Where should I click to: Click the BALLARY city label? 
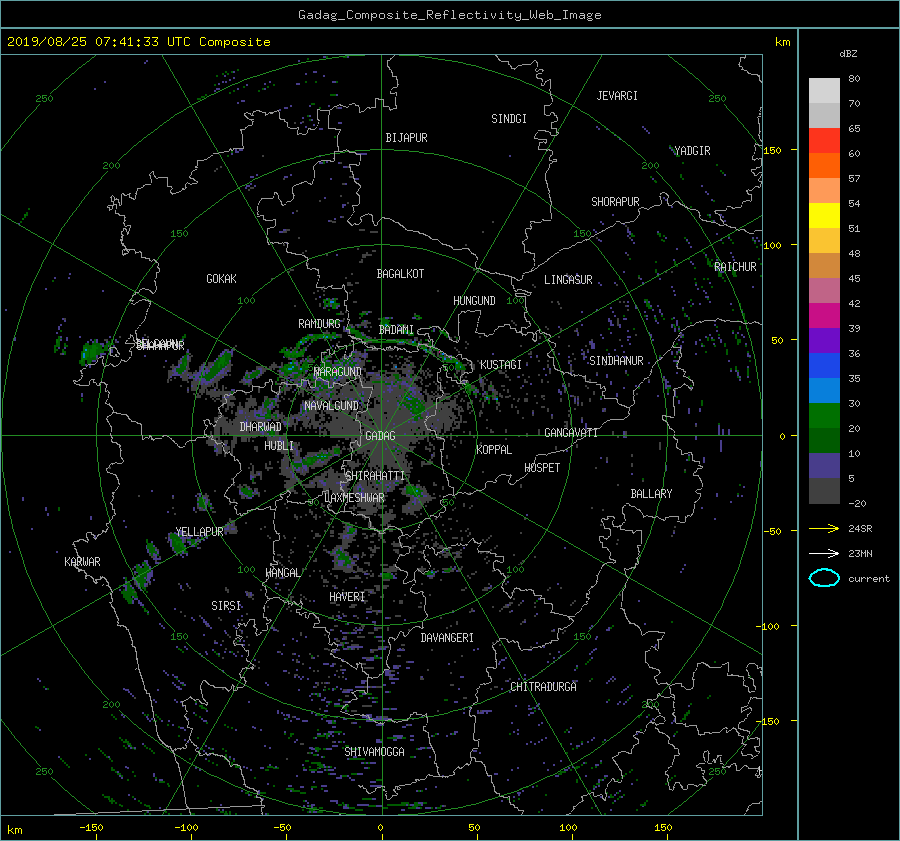click(651, 494)
